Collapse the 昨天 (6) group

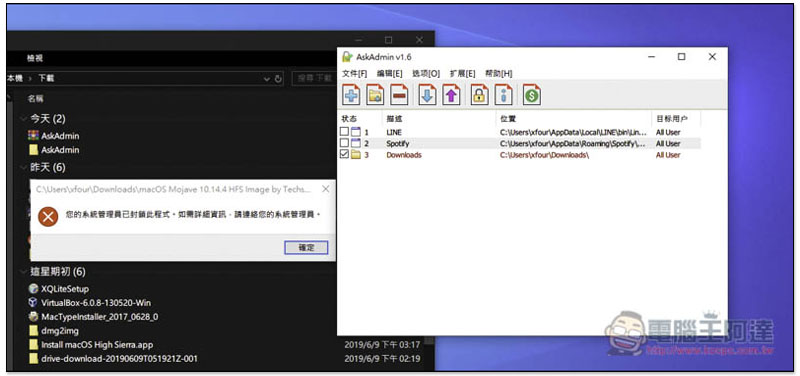tap(23, 167)
